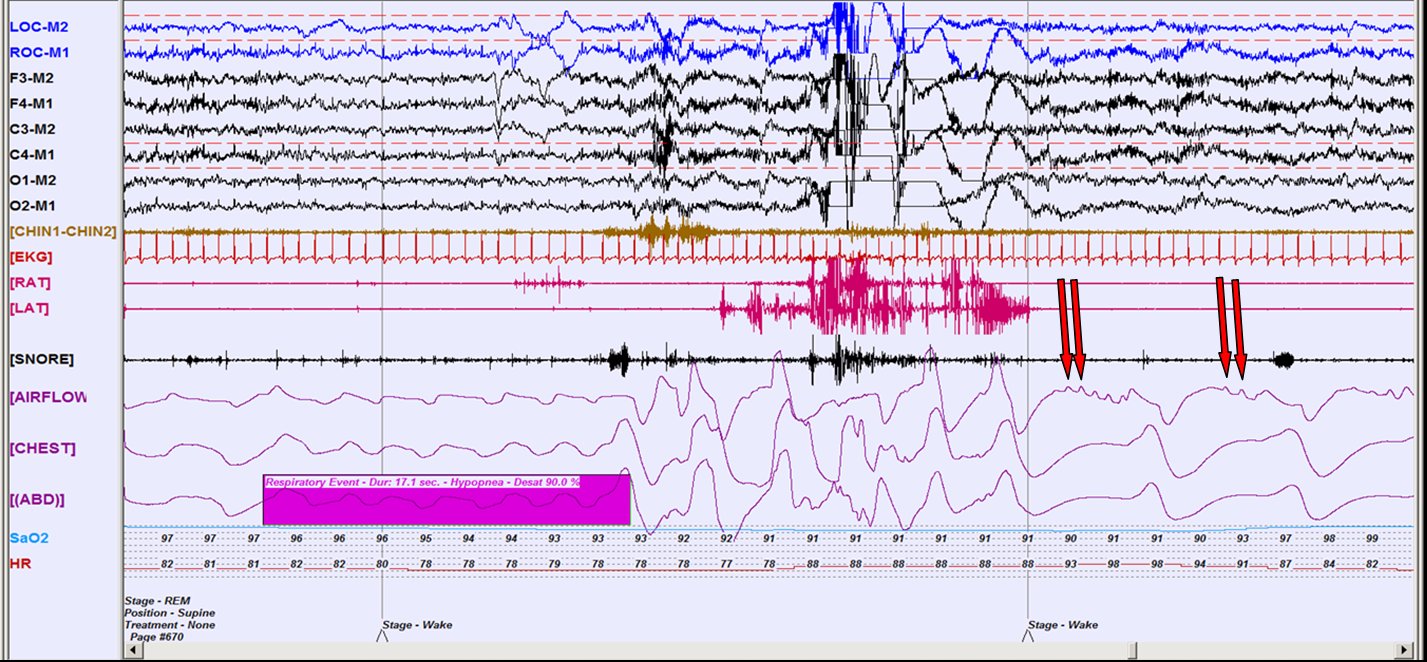Image resolution: width=1427 pixels, height=662 pixels.
Task: Click the AIRFLOW channel label
Action: click(47, 397)
